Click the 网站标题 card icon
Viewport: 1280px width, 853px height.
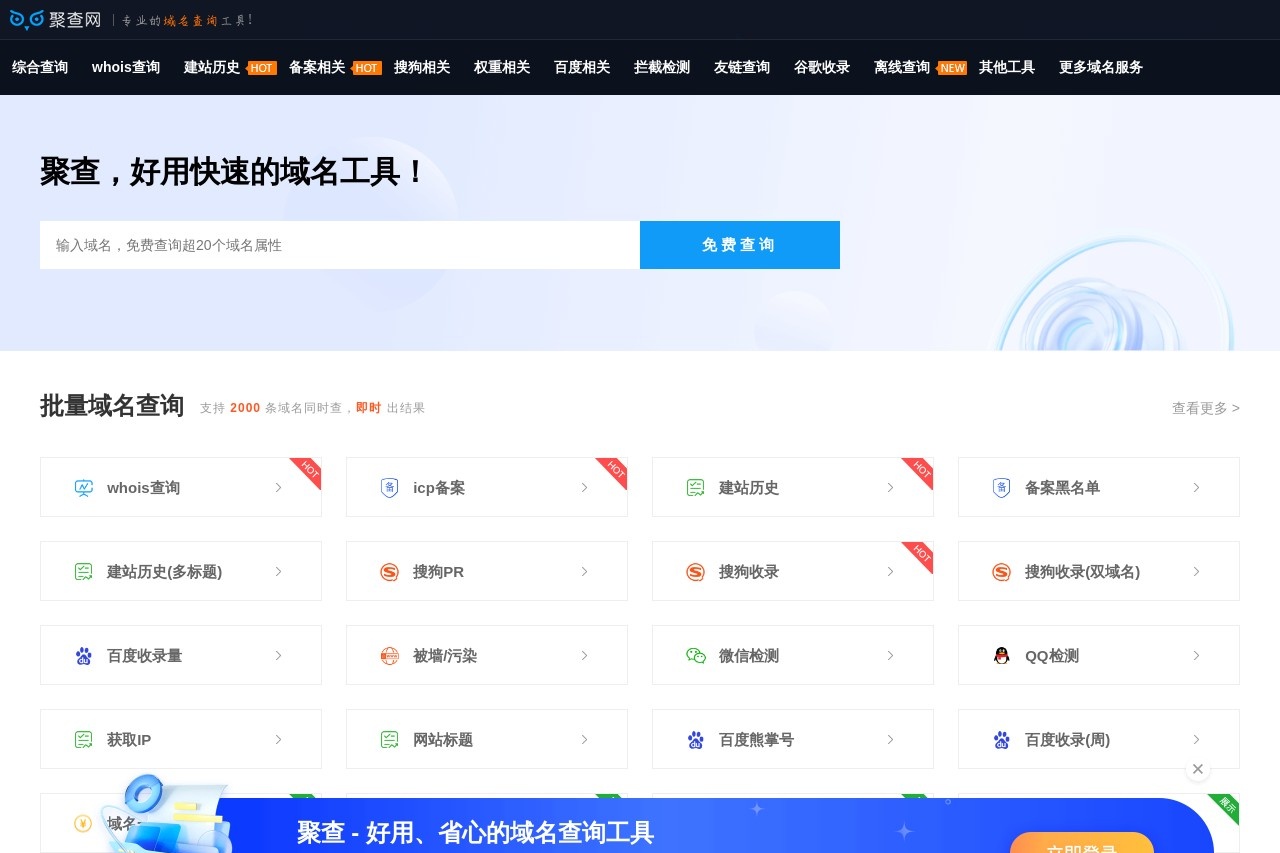390,740
